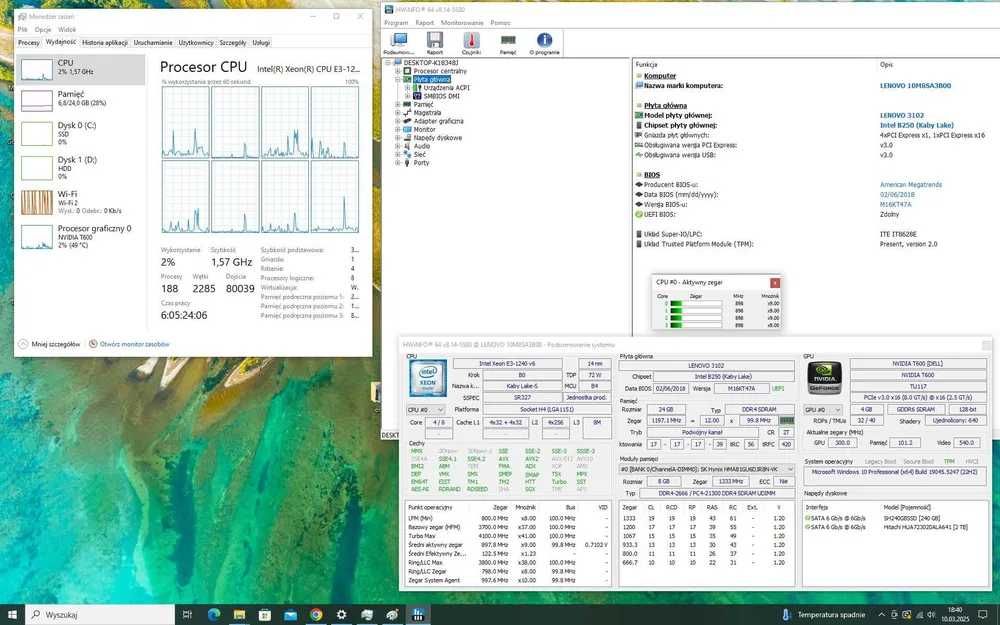Select the CPU graph thumbnail in Task Manager
The width and height of the screenshot is (1000, 625).
[x=37, y=70]
